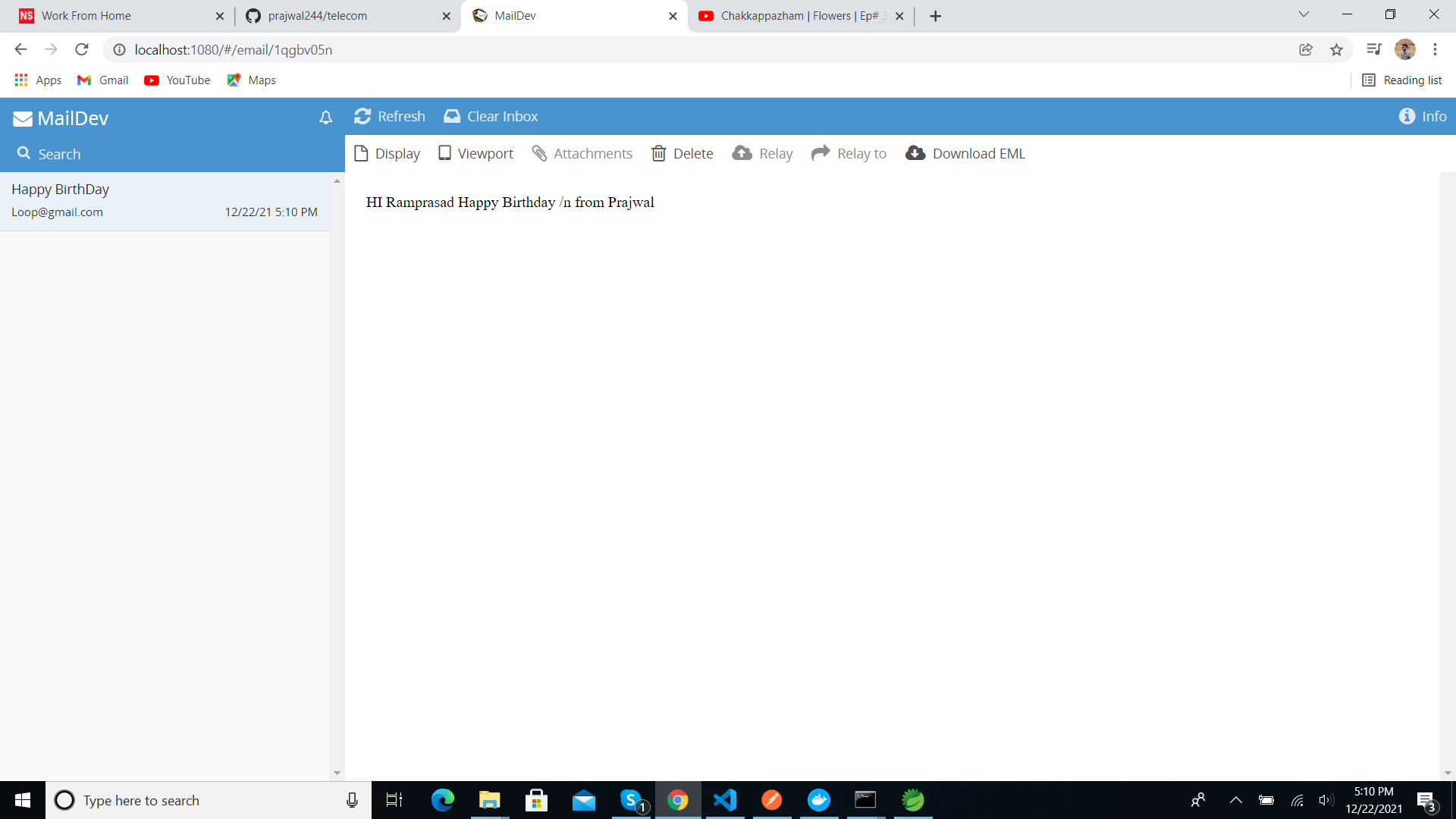The image size is (1456, 819).
Task: Open the Chrome three-dot menu
Action: (x=1436, y=49)
